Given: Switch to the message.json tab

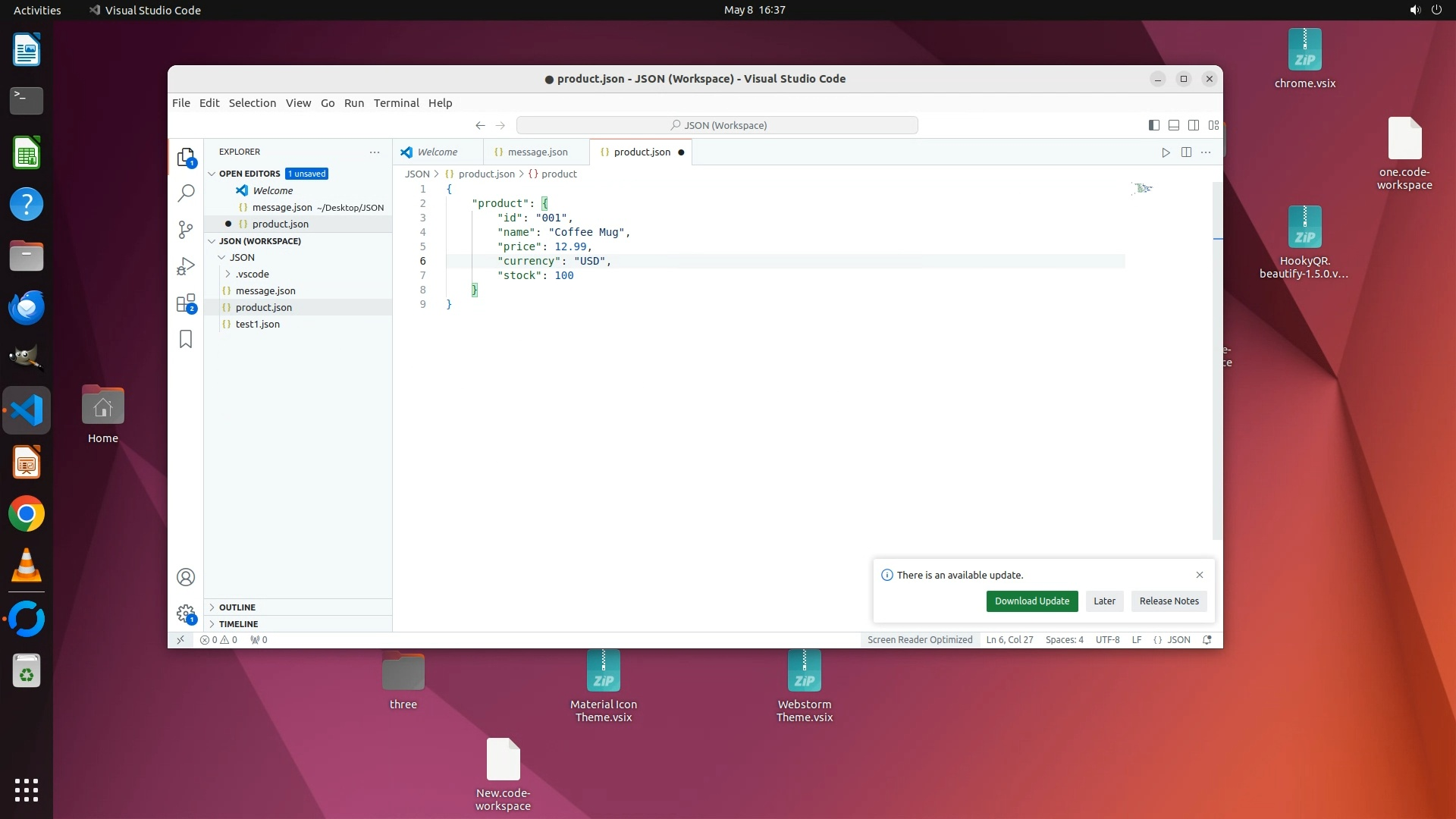Looking at the screenshot, I should click(x=537, y=152).
